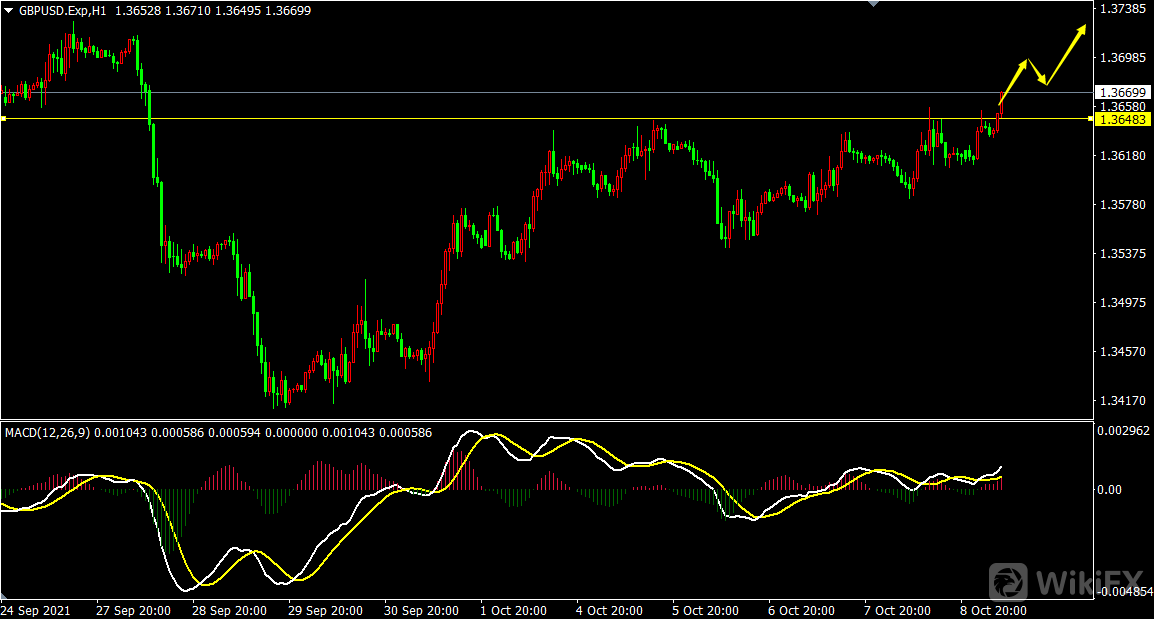This screenshot has height=619, width=1154.
Task: Click left end handle of yellow horizontal line
Action: pos(3,119)
